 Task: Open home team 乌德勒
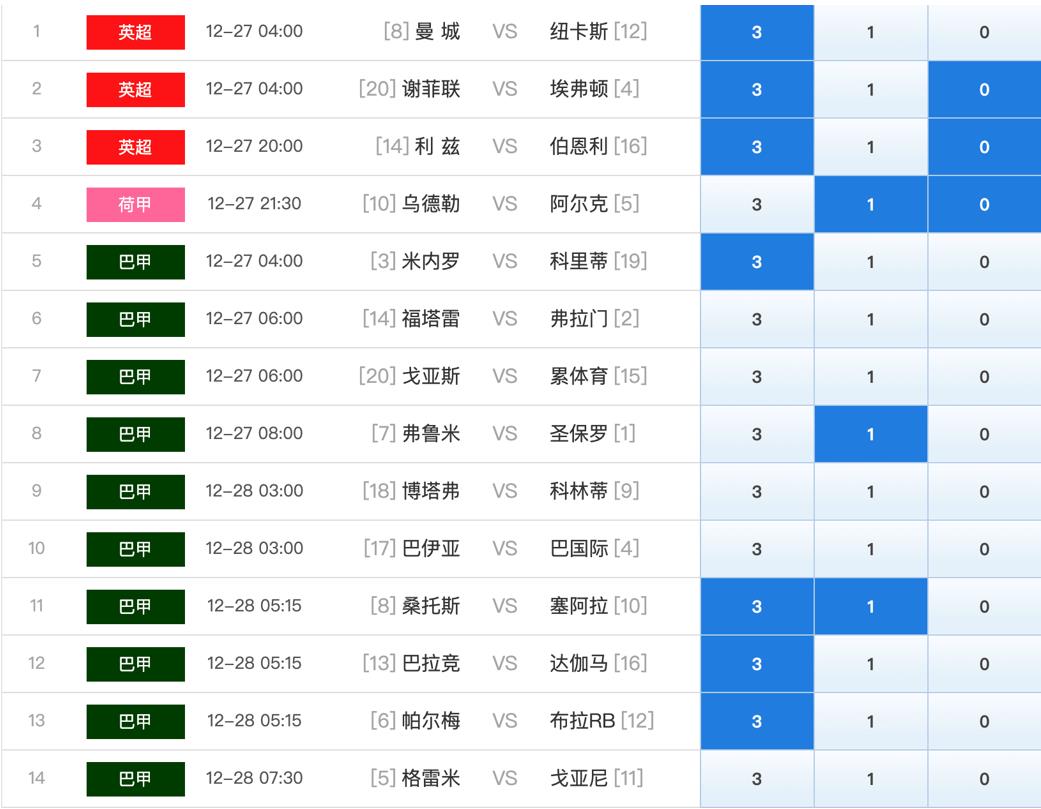[430, 204]
